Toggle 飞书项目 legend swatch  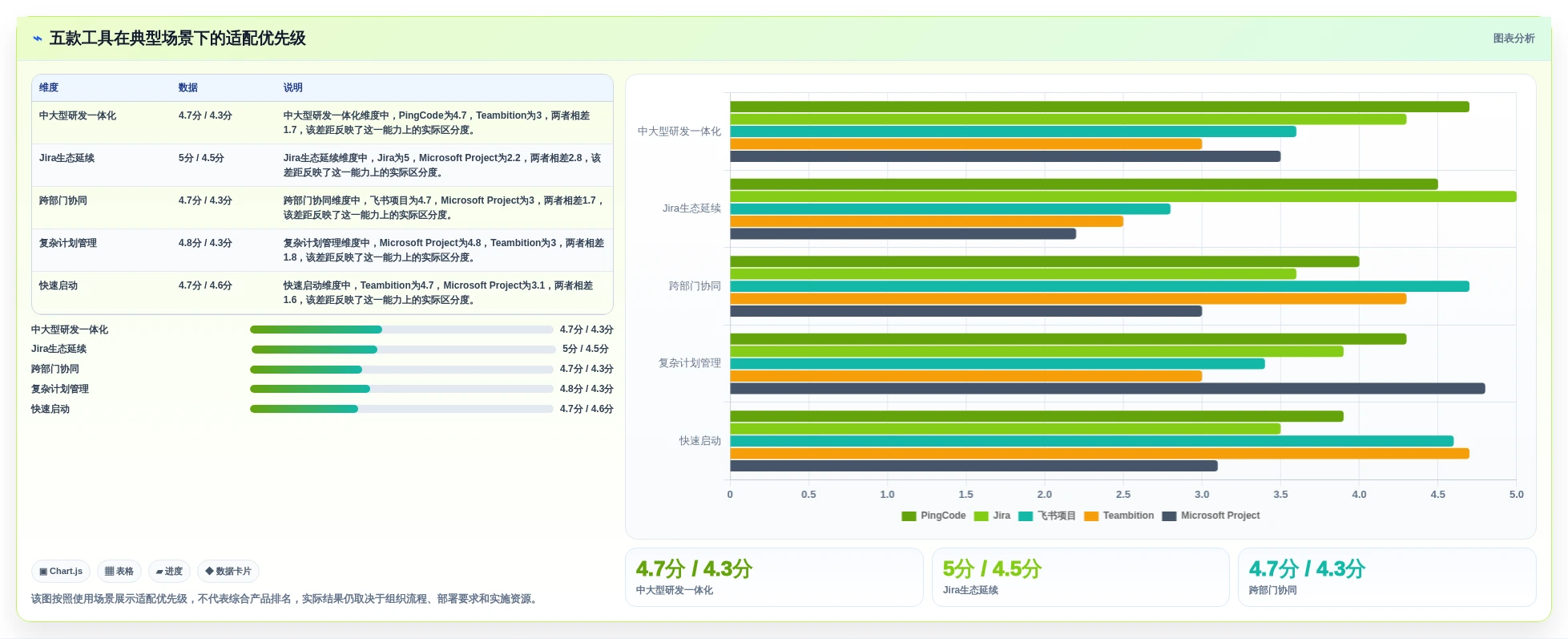coord(1026,516)
